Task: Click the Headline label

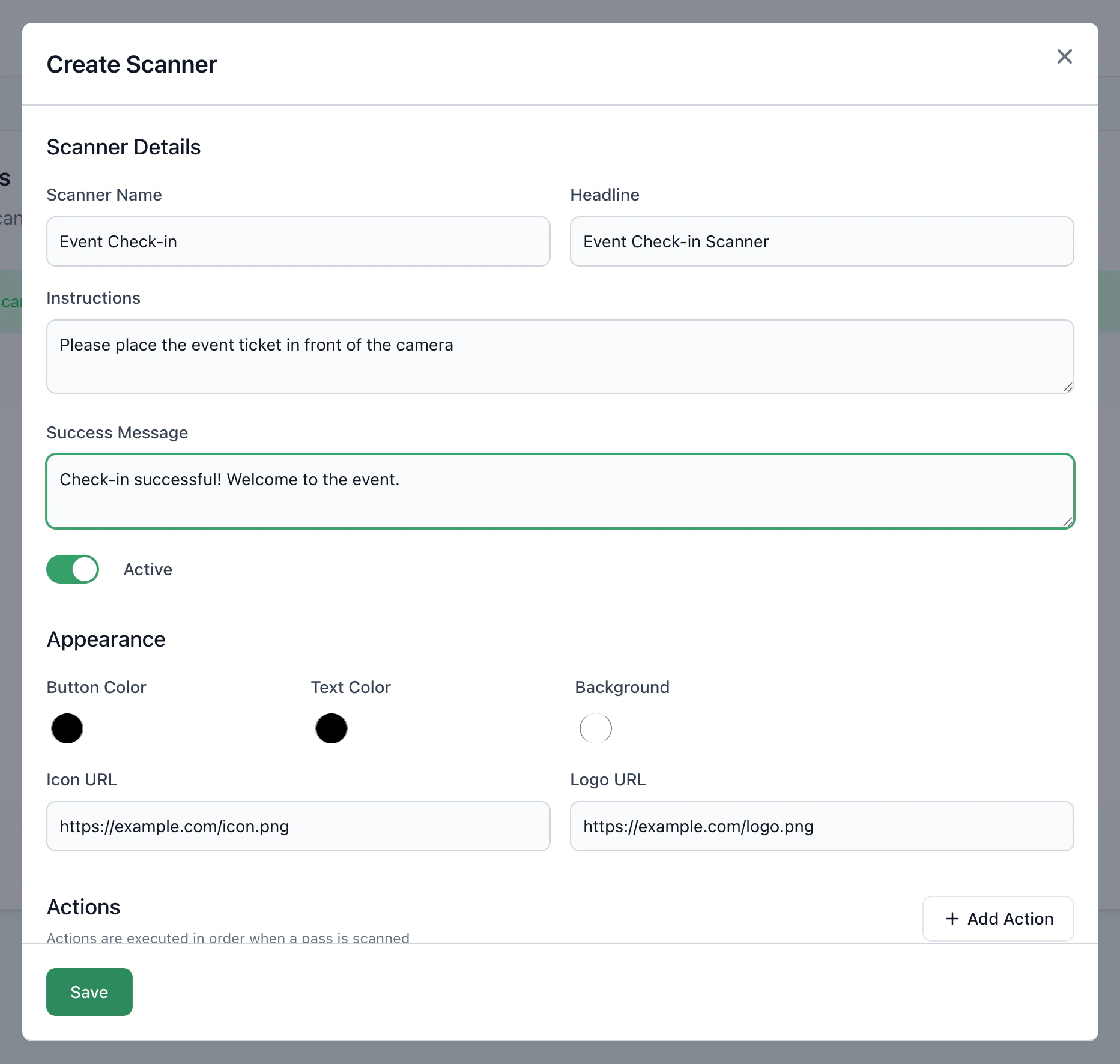Action: coord(605,195)
